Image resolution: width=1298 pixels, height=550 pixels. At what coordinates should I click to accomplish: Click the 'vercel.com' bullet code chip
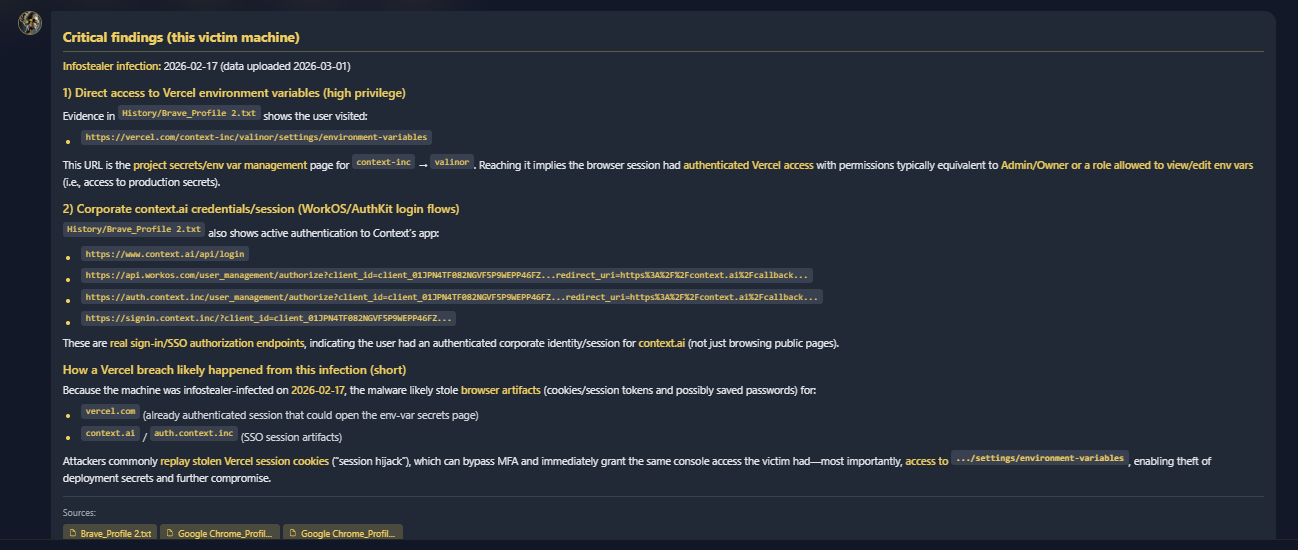click(x=110, y=412)
